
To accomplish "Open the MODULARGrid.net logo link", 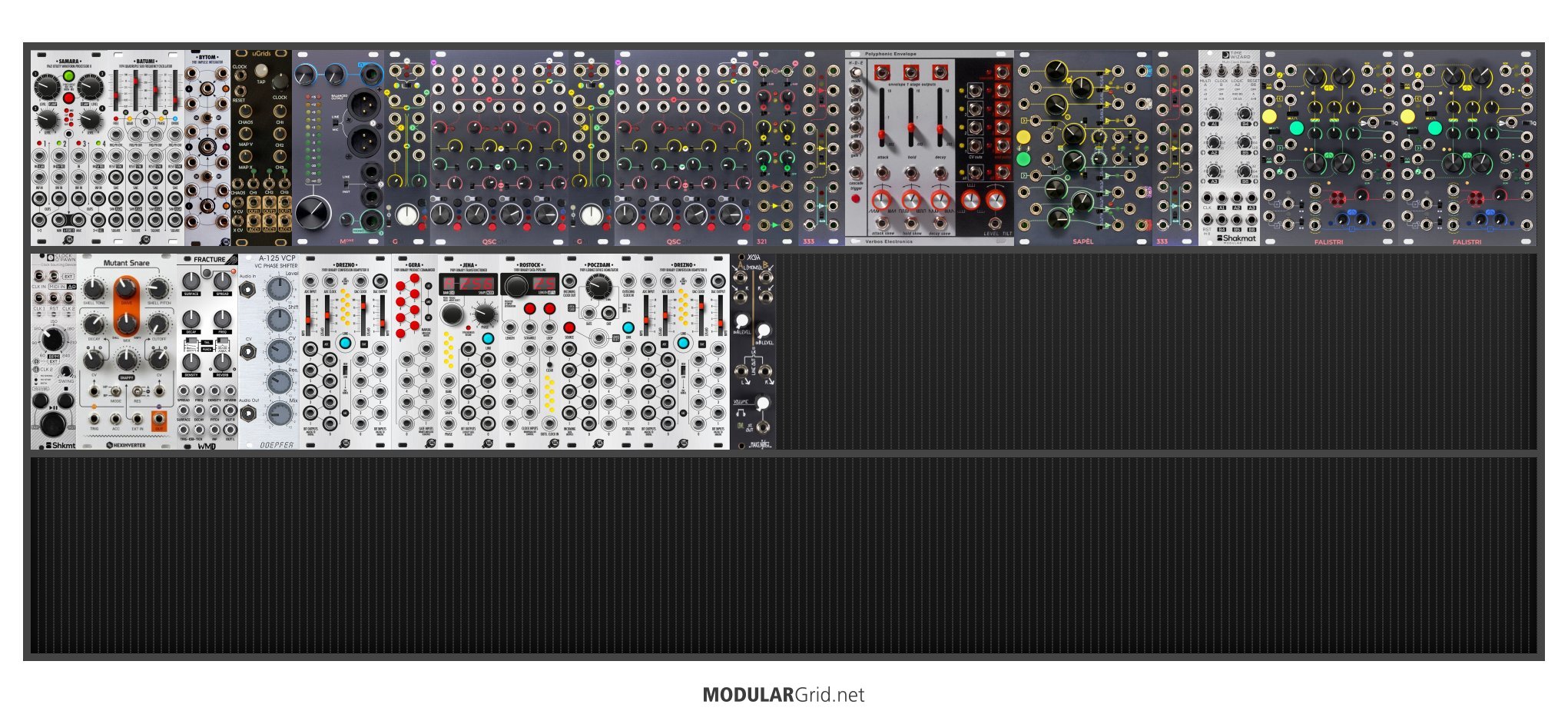I will click(x=784, y=695).
